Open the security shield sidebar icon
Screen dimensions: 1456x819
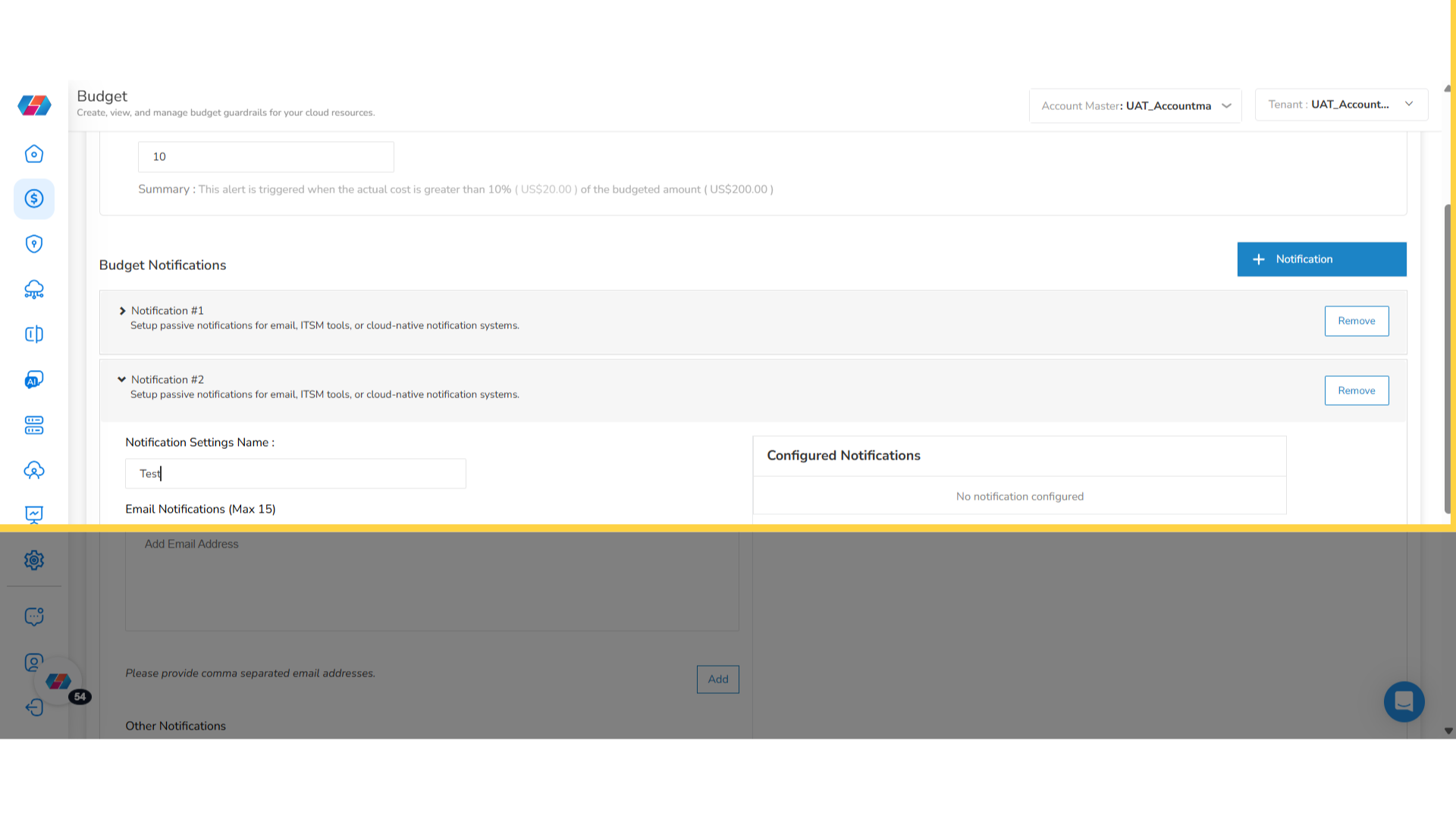(x=34, y=243)
